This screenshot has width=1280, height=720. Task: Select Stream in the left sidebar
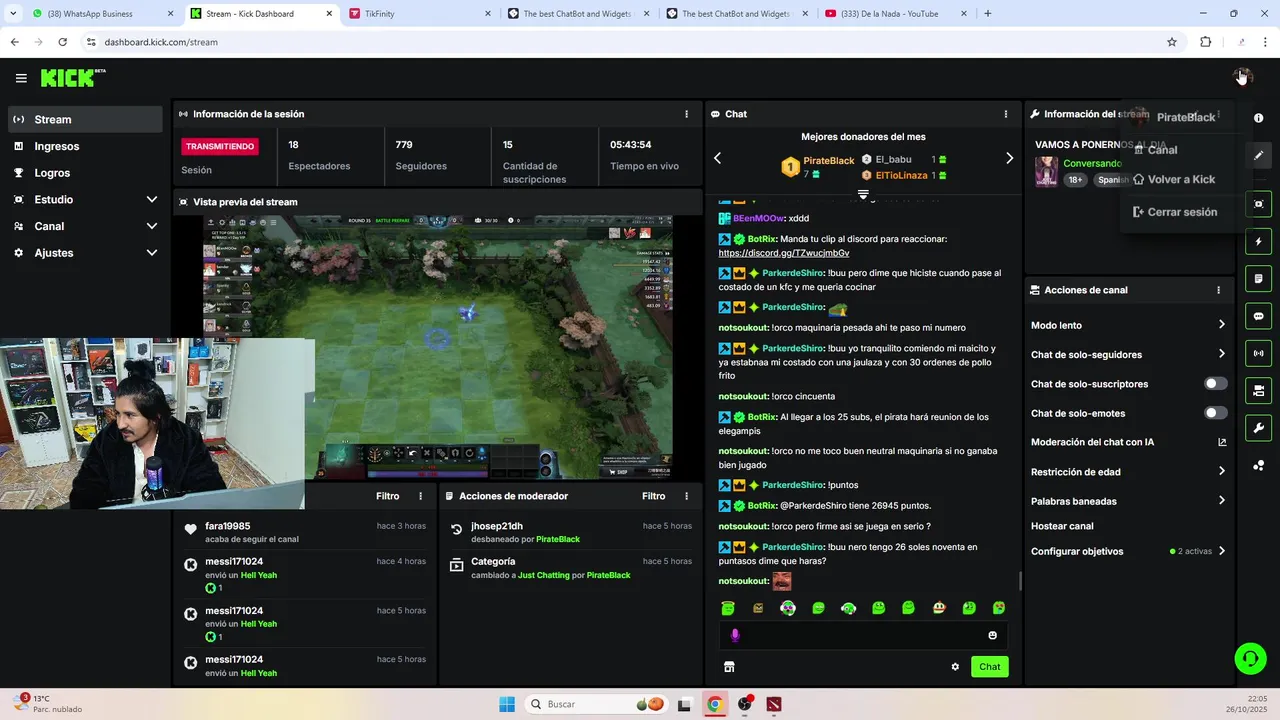[x=85, y=119]
